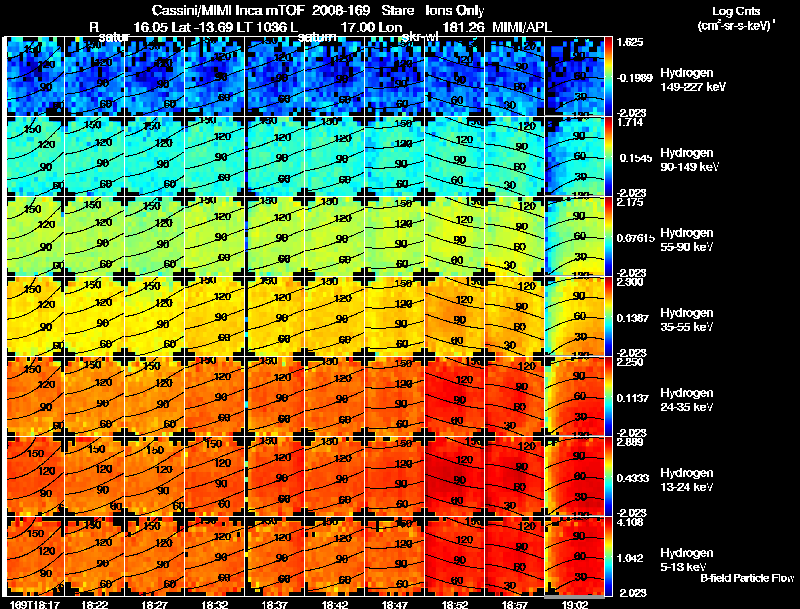The image size is (800, 609).
Task: Click the B-field Particle Flow caption
Action: click(747, 578)
